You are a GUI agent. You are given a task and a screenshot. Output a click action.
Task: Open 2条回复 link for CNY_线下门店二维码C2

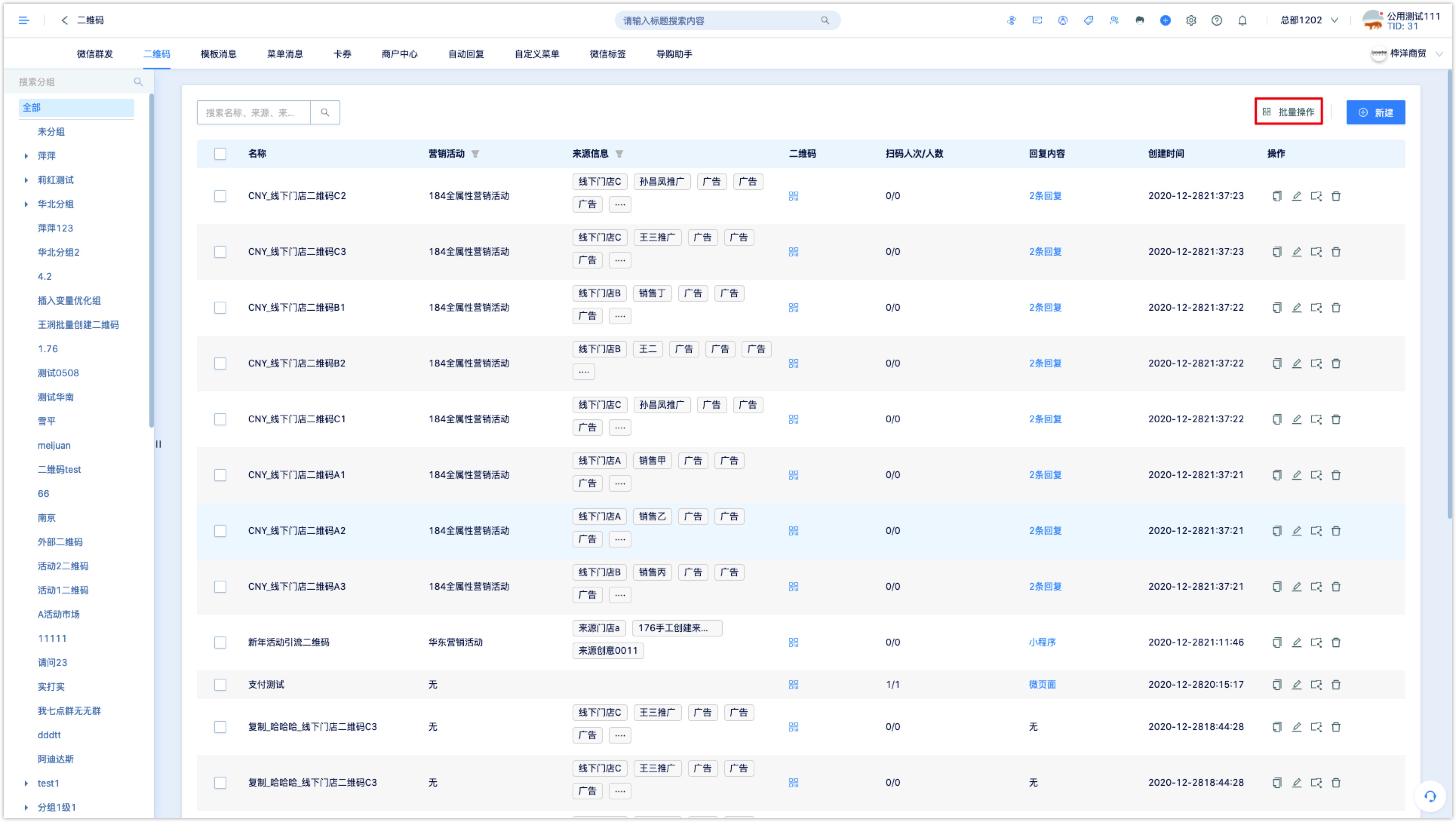[1045, 196]
